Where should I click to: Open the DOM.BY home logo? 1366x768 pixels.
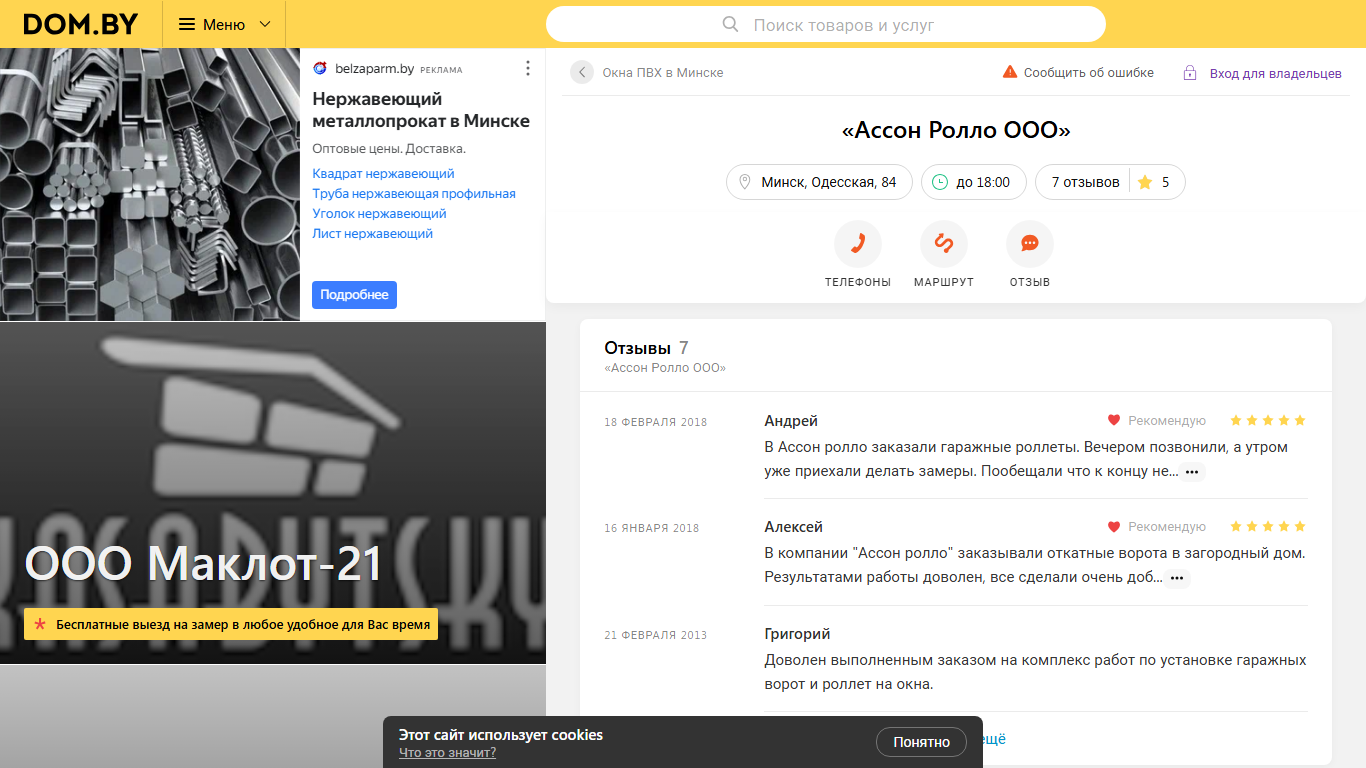[x=81, y=24]
